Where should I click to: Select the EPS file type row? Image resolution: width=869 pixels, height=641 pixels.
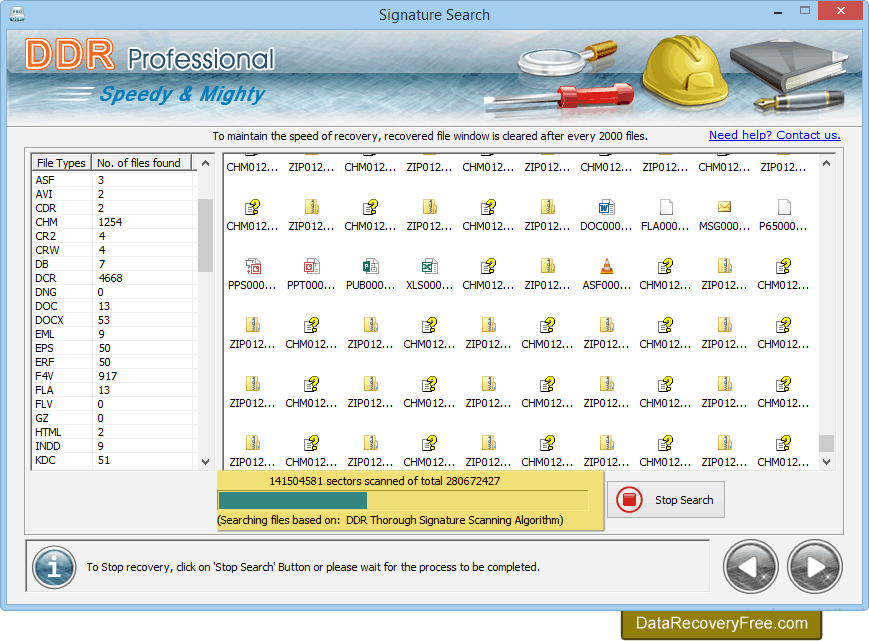click(114, 348)
